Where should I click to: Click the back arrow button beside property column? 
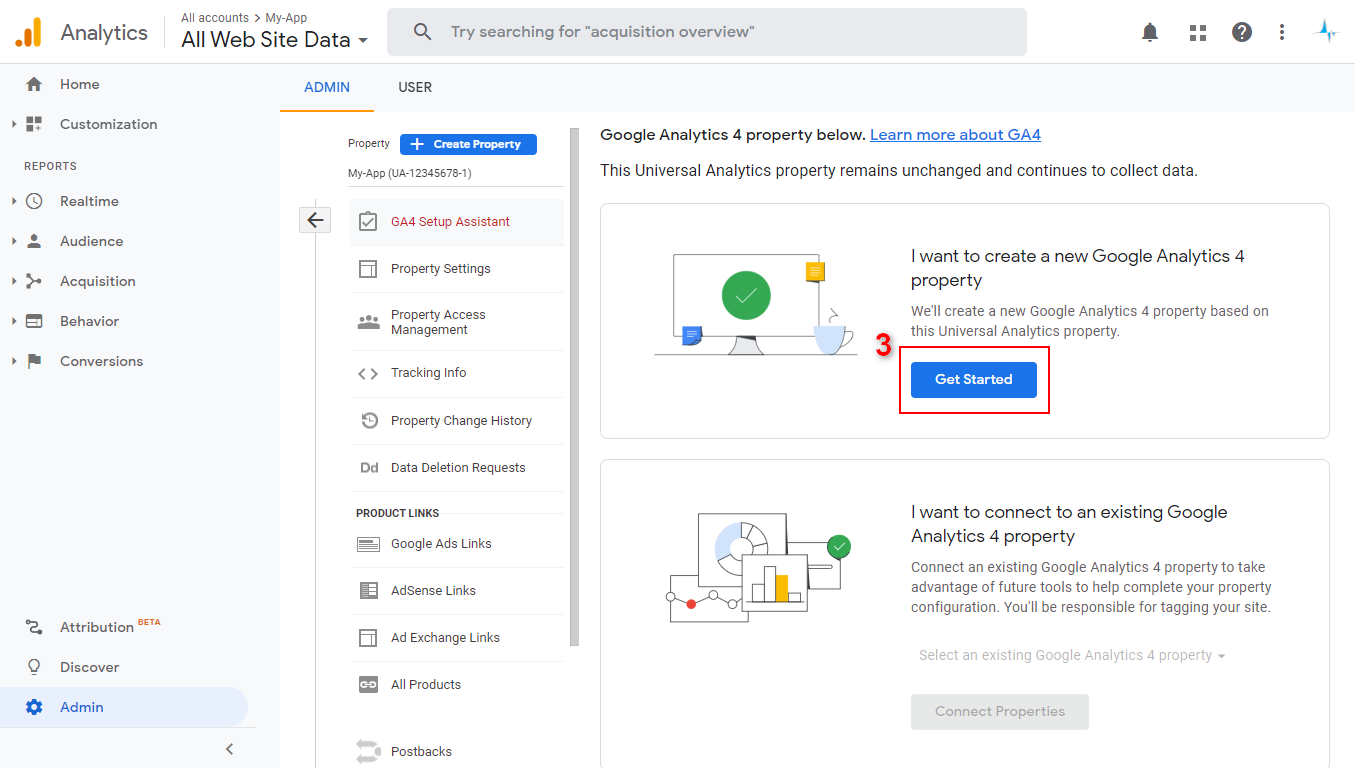315,220
